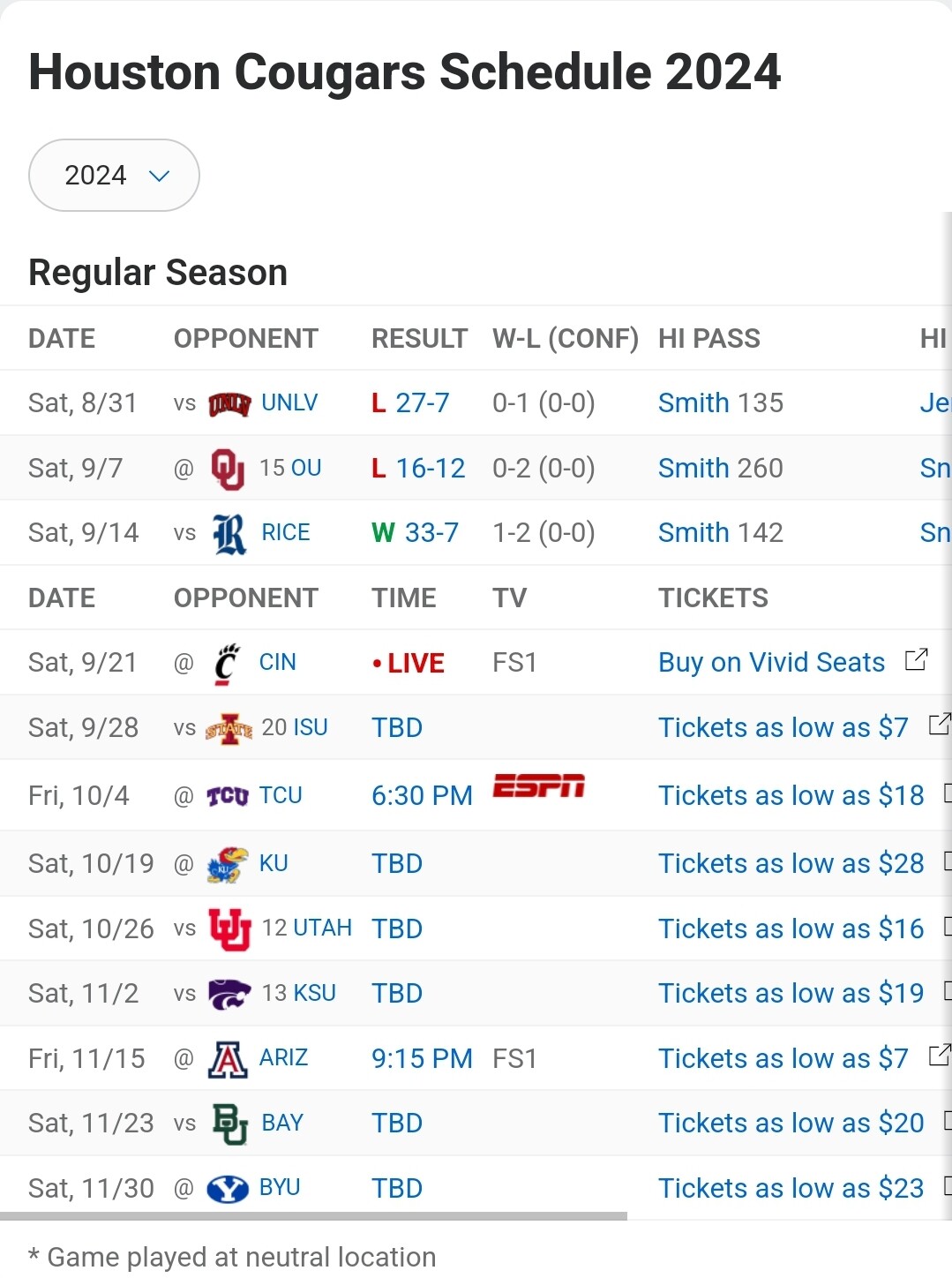Click the 9:15 PM Arizona game time
Screen dimensions: 952x1278
tap(422, 1058)
